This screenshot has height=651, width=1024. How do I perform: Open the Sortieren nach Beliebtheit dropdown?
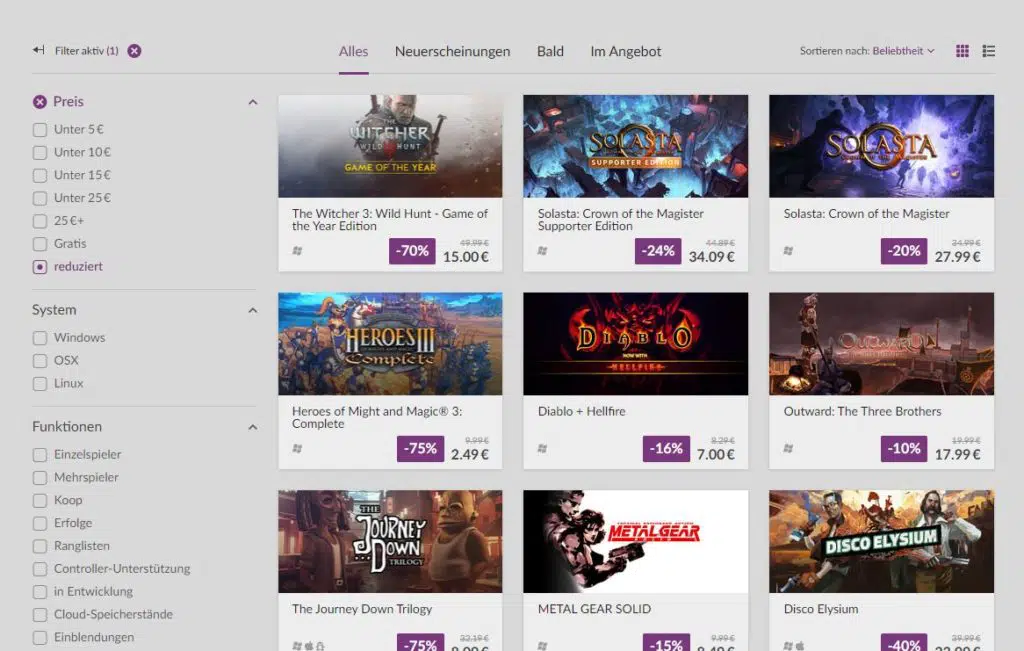click(x=867, y=51)
